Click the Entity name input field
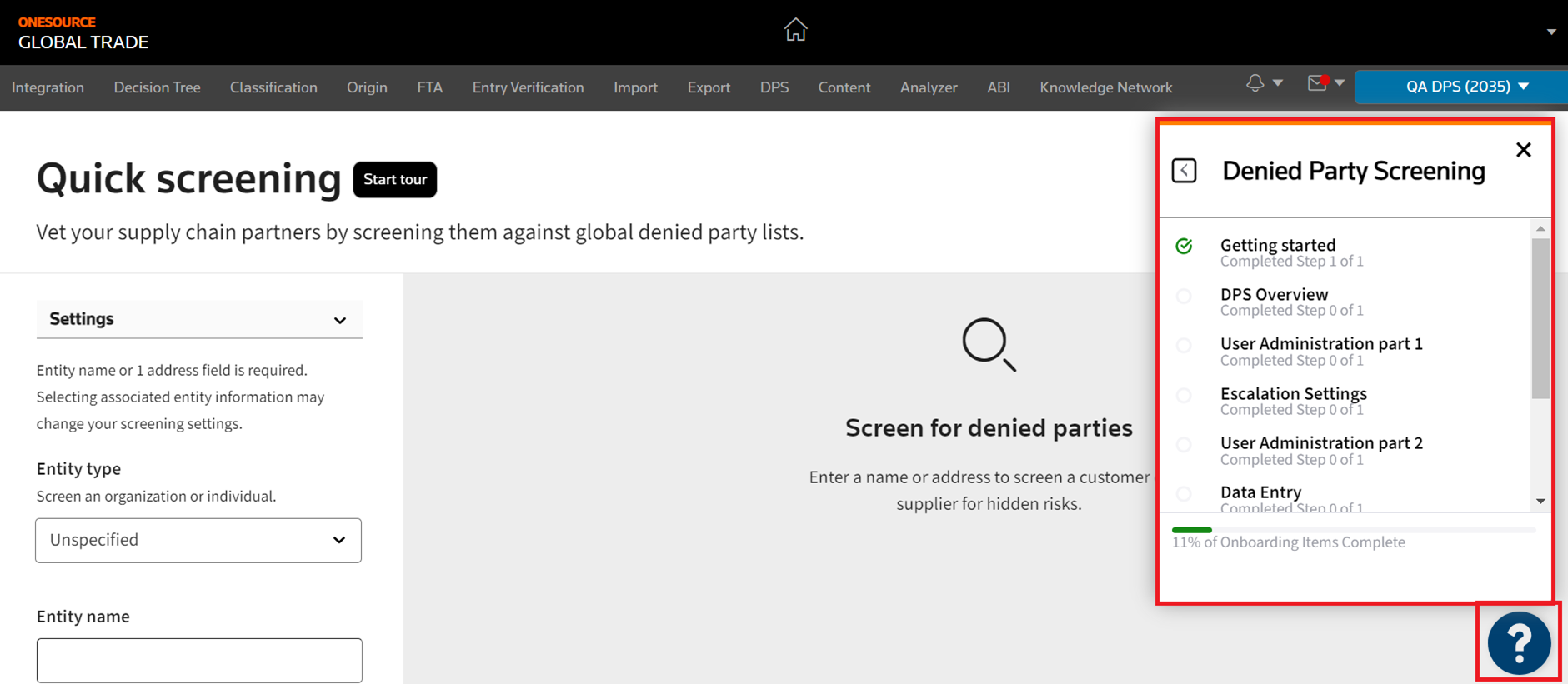Viewport: 1568px width, 684px height. coord(199,661)
